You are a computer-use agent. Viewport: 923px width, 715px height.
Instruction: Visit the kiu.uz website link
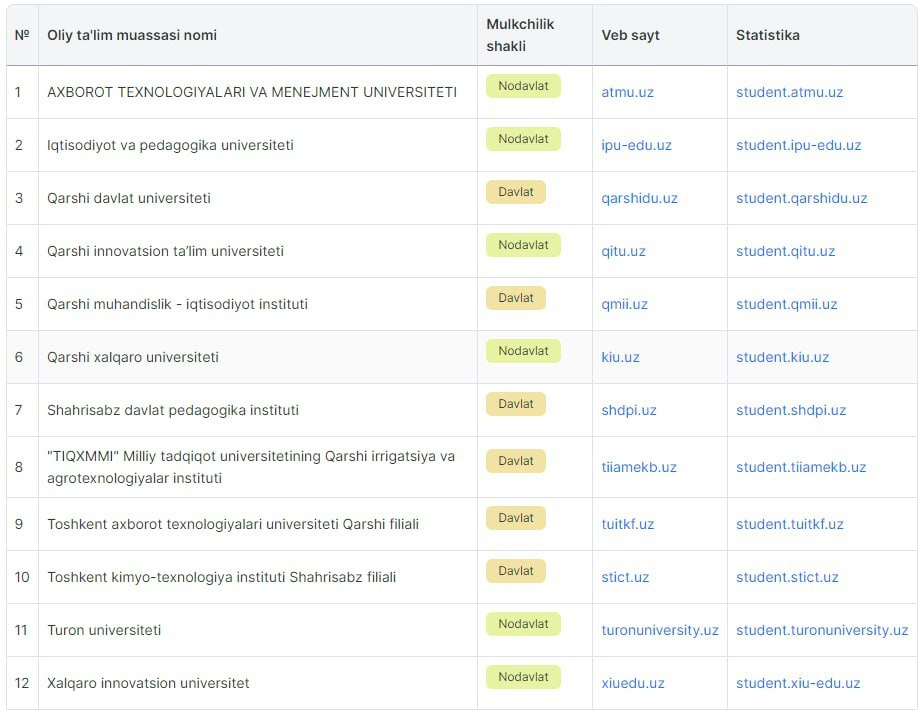pos(620,357)
